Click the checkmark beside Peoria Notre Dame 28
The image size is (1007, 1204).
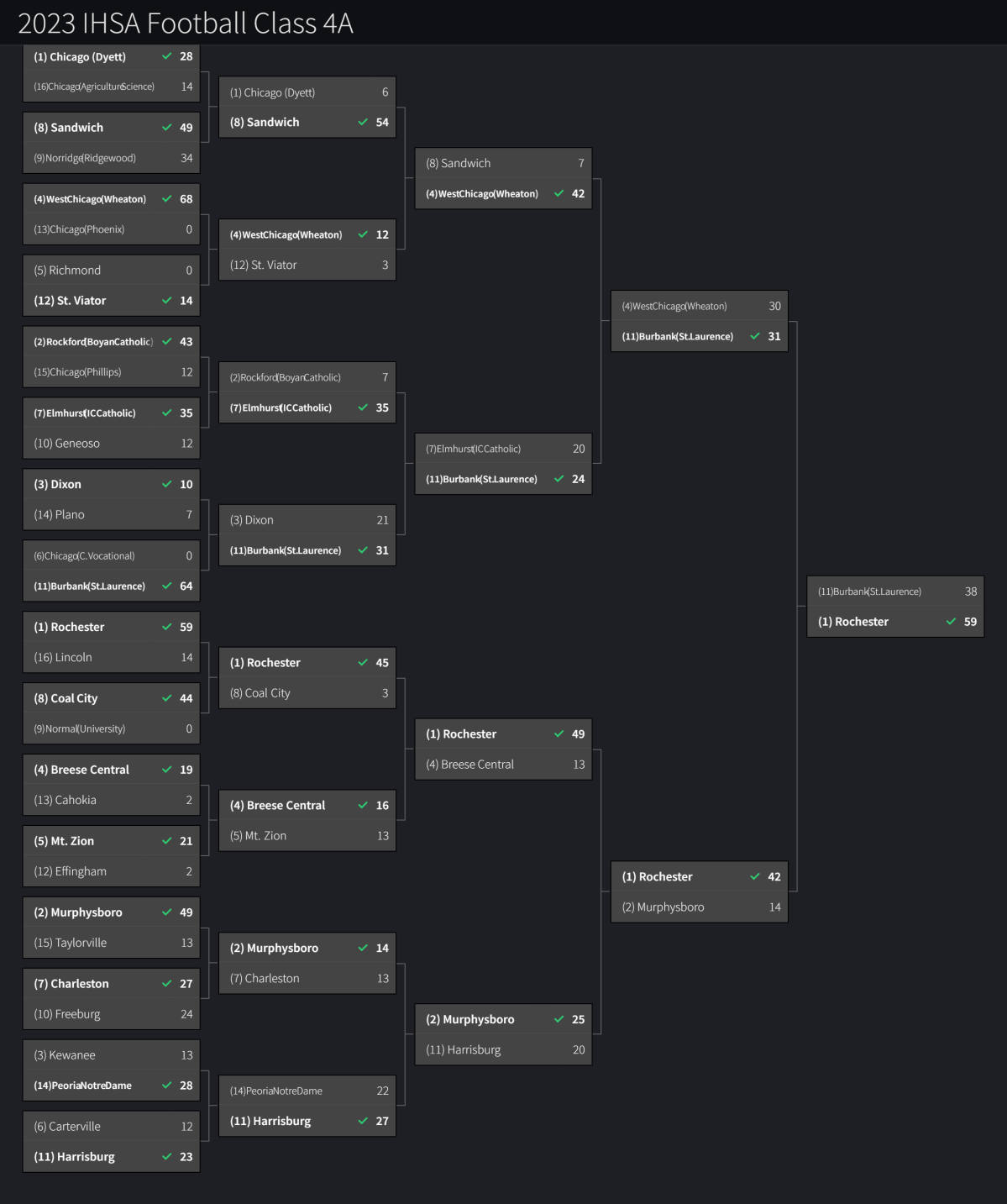(x=166, y=1085)
